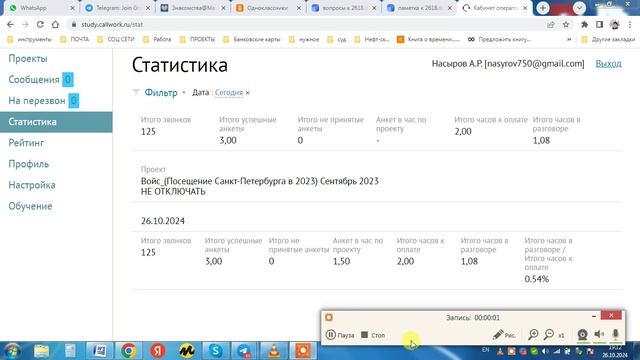Open VLC media player from the taskbar
640x360 pixels.
tap(273, 351)
